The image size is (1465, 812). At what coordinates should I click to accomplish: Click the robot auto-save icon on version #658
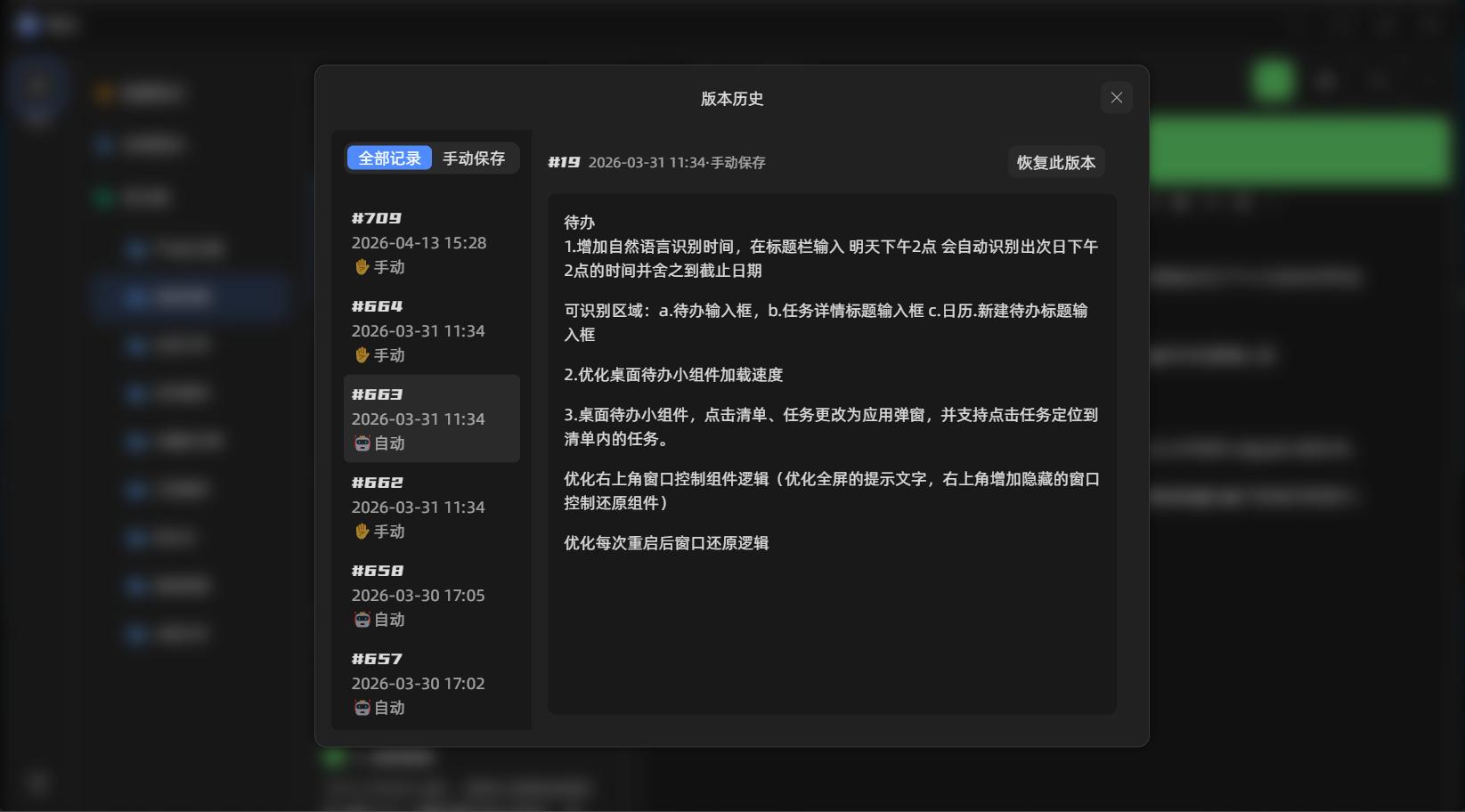[362, 620]
